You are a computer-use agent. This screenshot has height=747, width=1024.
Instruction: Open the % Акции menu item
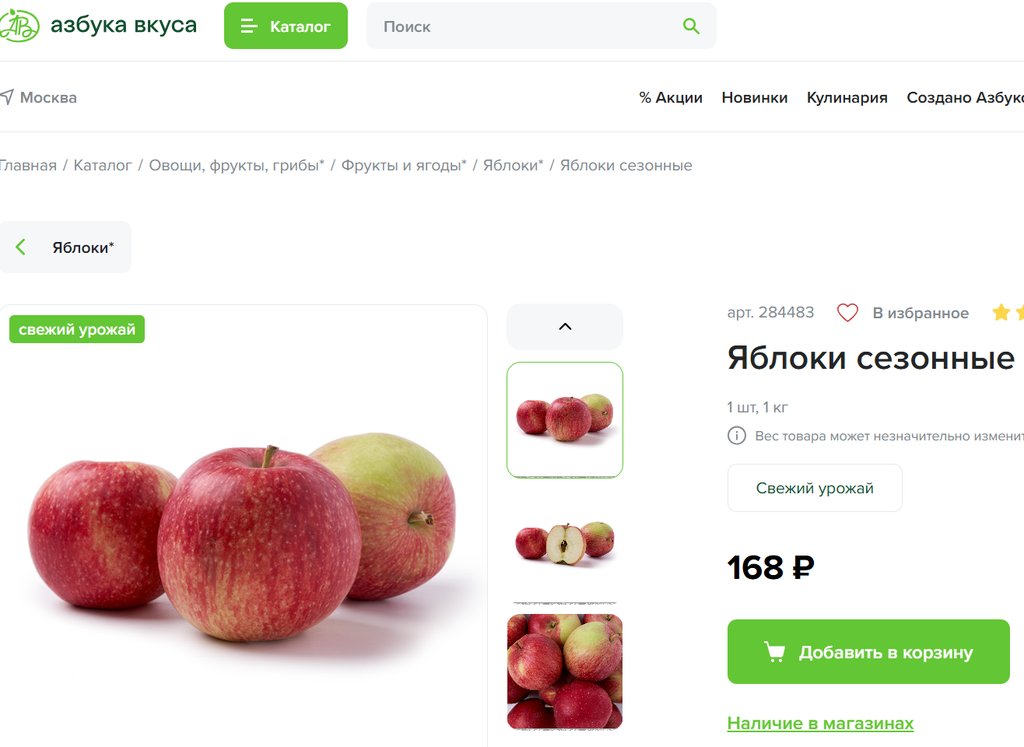pos(671,97)
